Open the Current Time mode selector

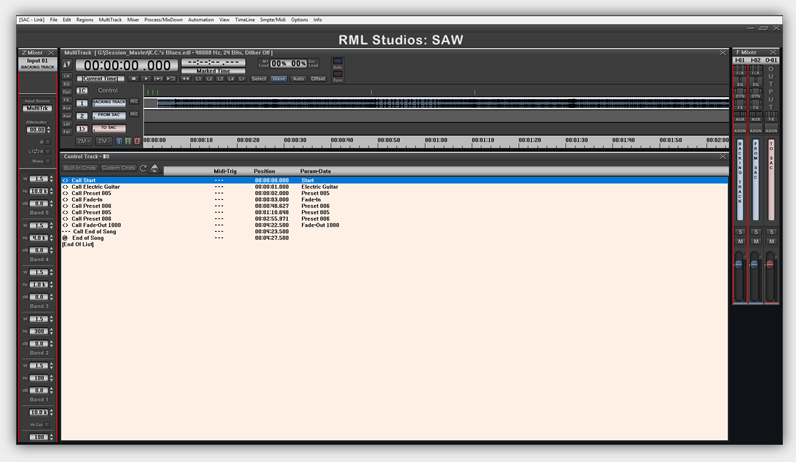(99, 78)
